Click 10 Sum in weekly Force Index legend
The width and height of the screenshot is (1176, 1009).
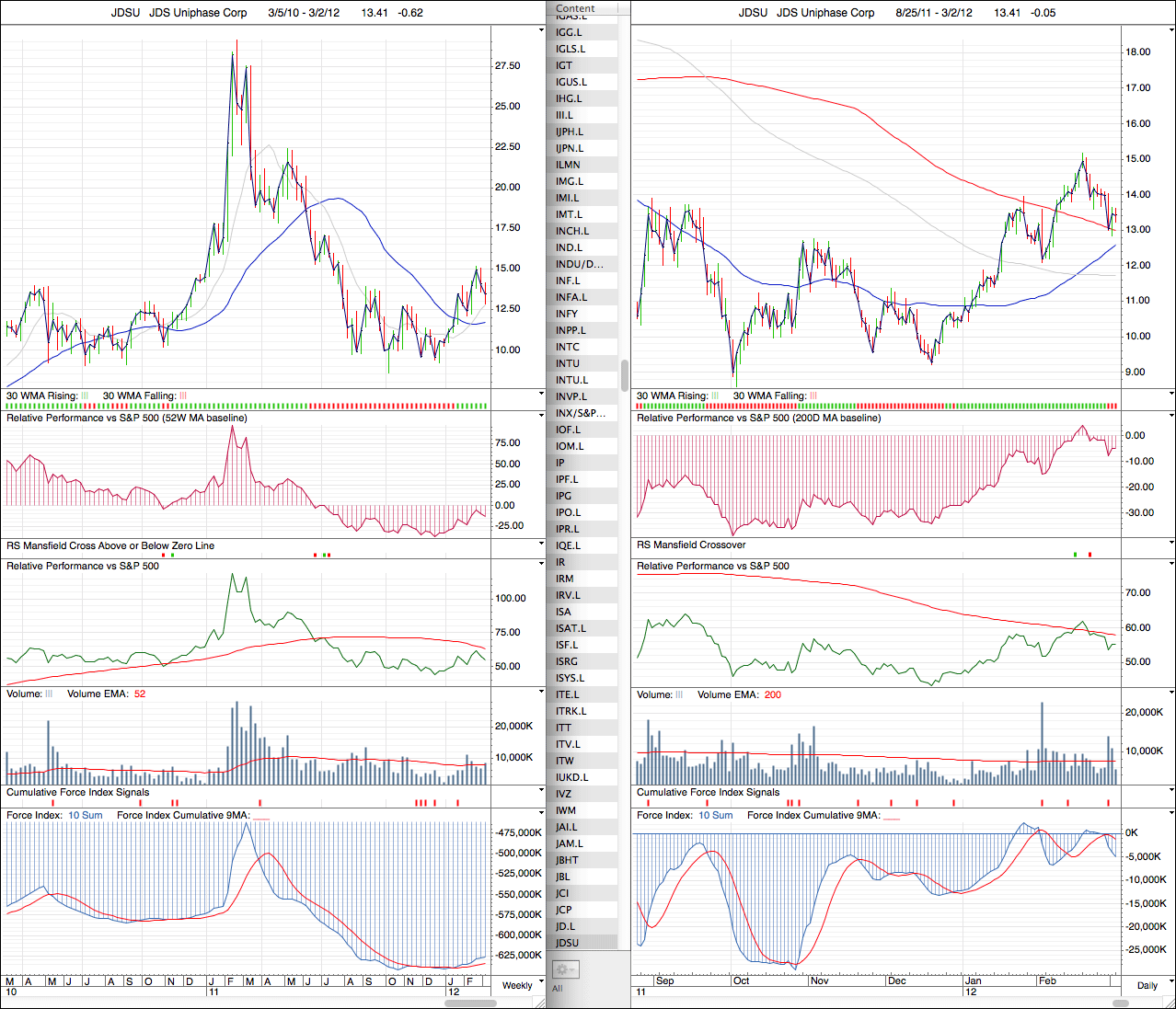coord(86,815)
